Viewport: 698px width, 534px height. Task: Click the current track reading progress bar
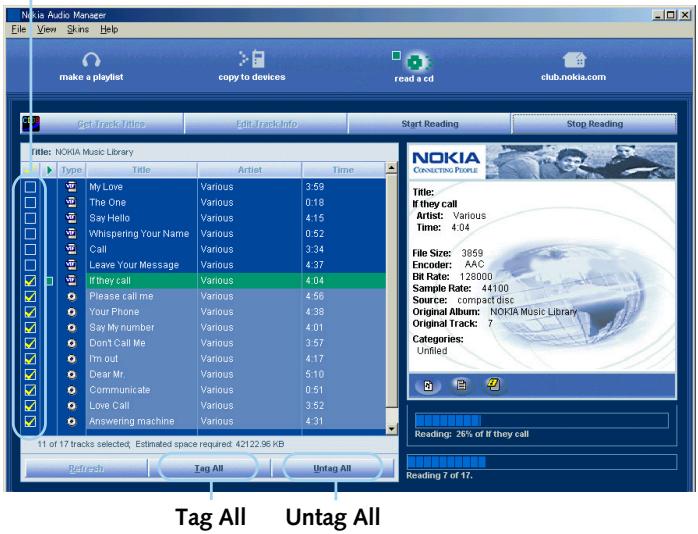(541, 421)
